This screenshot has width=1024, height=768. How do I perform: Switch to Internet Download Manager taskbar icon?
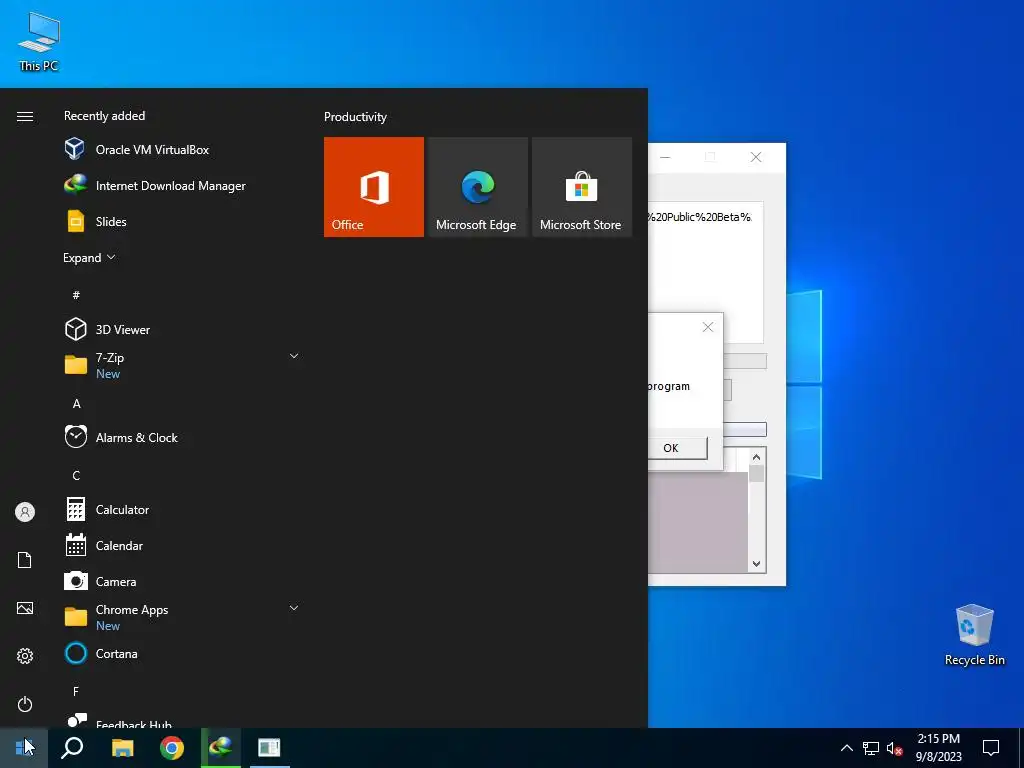[221, 748]
